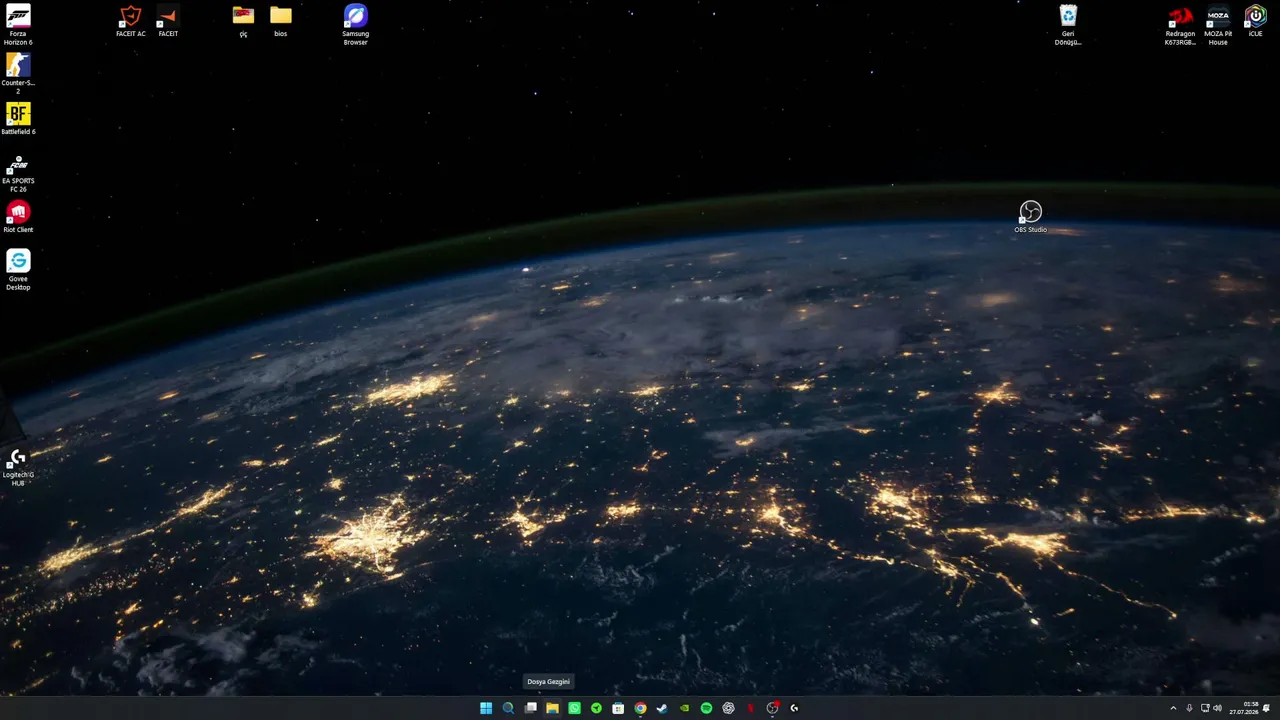1280x720 pixels.
Task: Select the Govee Desktop shortcut
Action: [x=18, y=270]
